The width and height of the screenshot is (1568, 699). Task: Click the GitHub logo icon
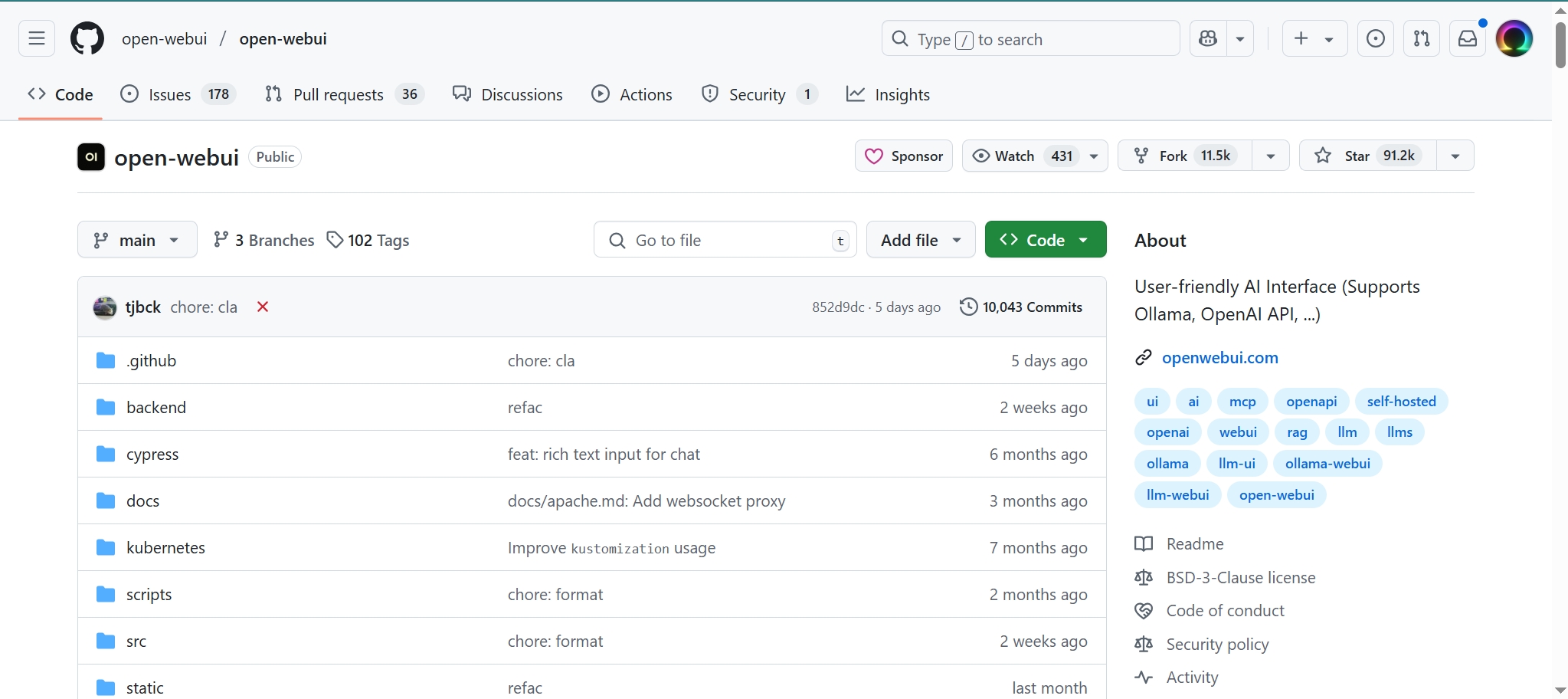[x=87, y=38]
